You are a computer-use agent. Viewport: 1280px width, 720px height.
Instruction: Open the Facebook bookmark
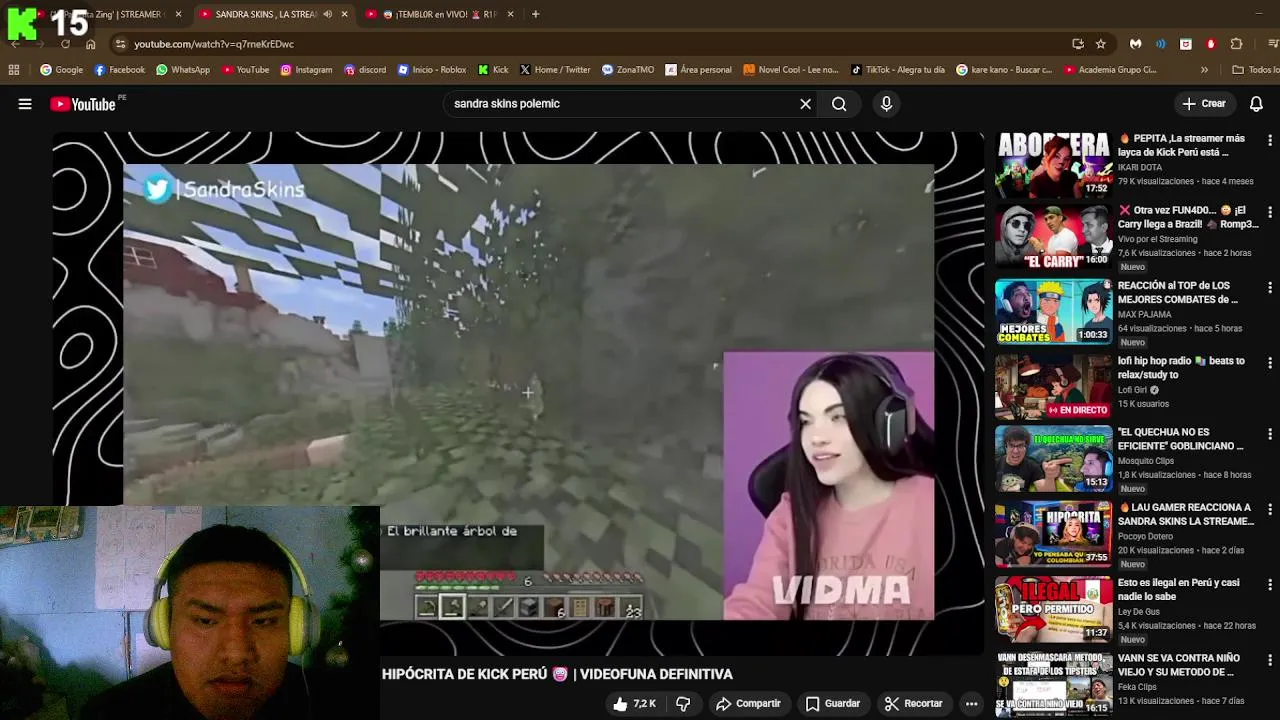click(x=119, y=70)
